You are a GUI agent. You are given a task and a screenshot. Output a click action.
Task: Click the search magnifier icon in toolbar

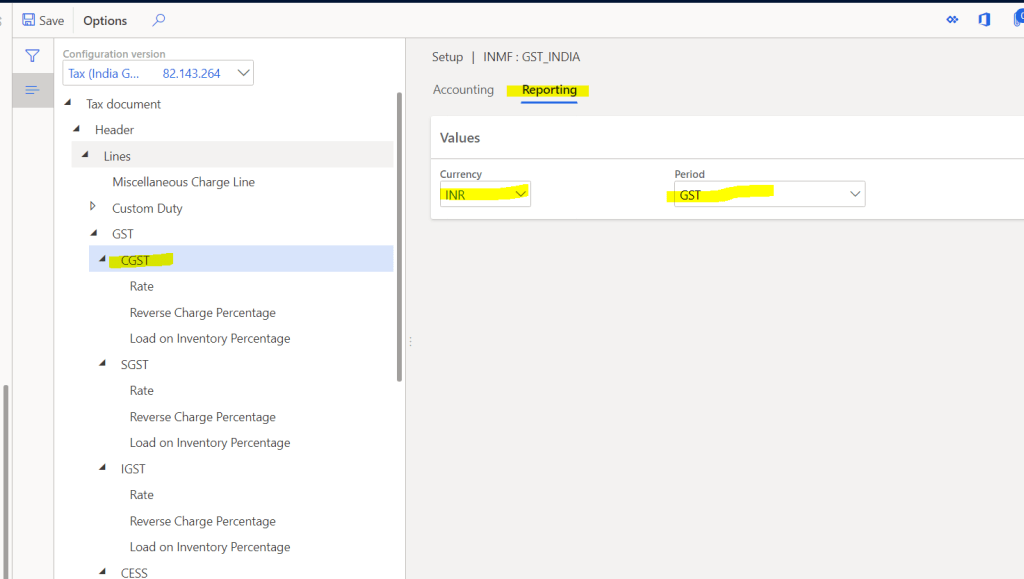pos(159,20)
